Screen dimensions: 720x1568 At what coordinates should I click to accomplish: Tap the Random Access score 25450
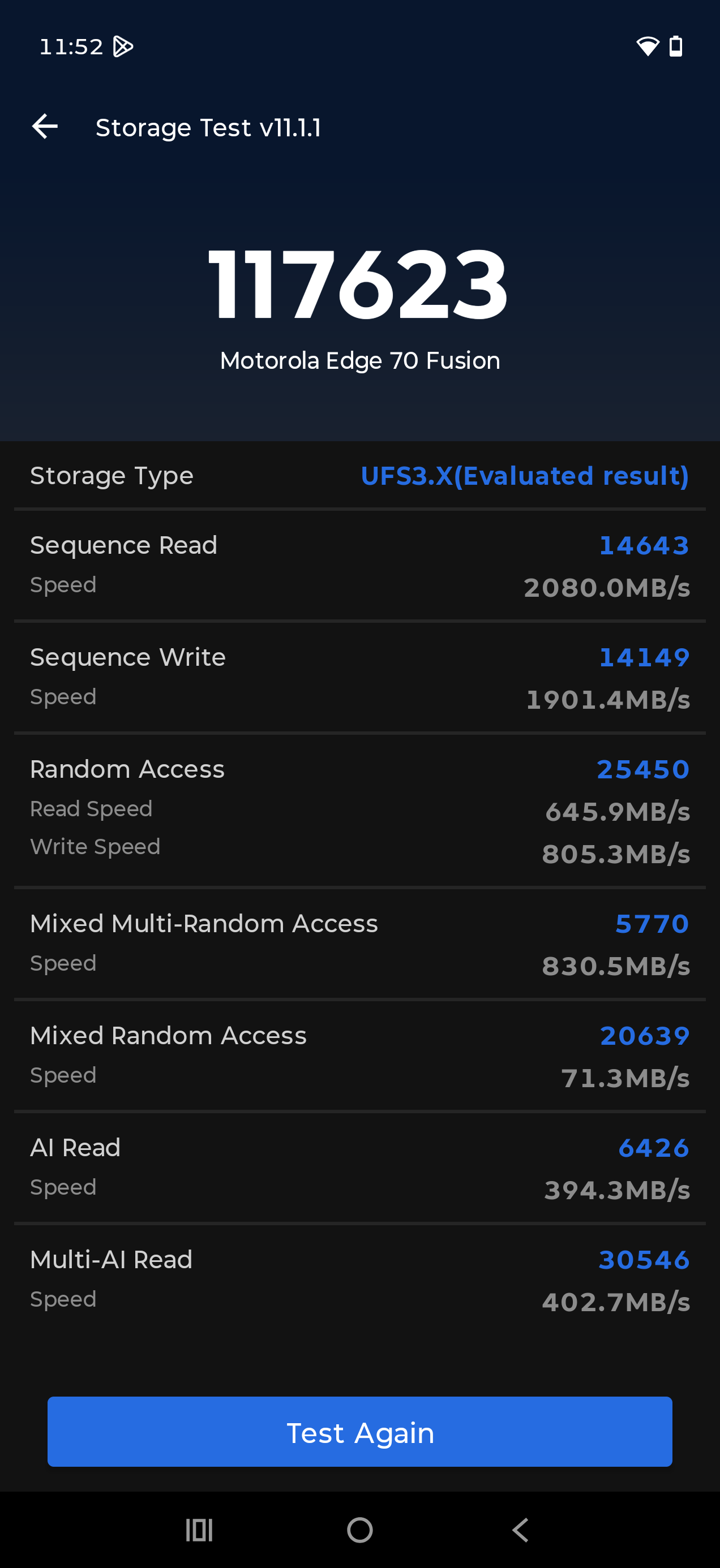[x=642, y=769]
